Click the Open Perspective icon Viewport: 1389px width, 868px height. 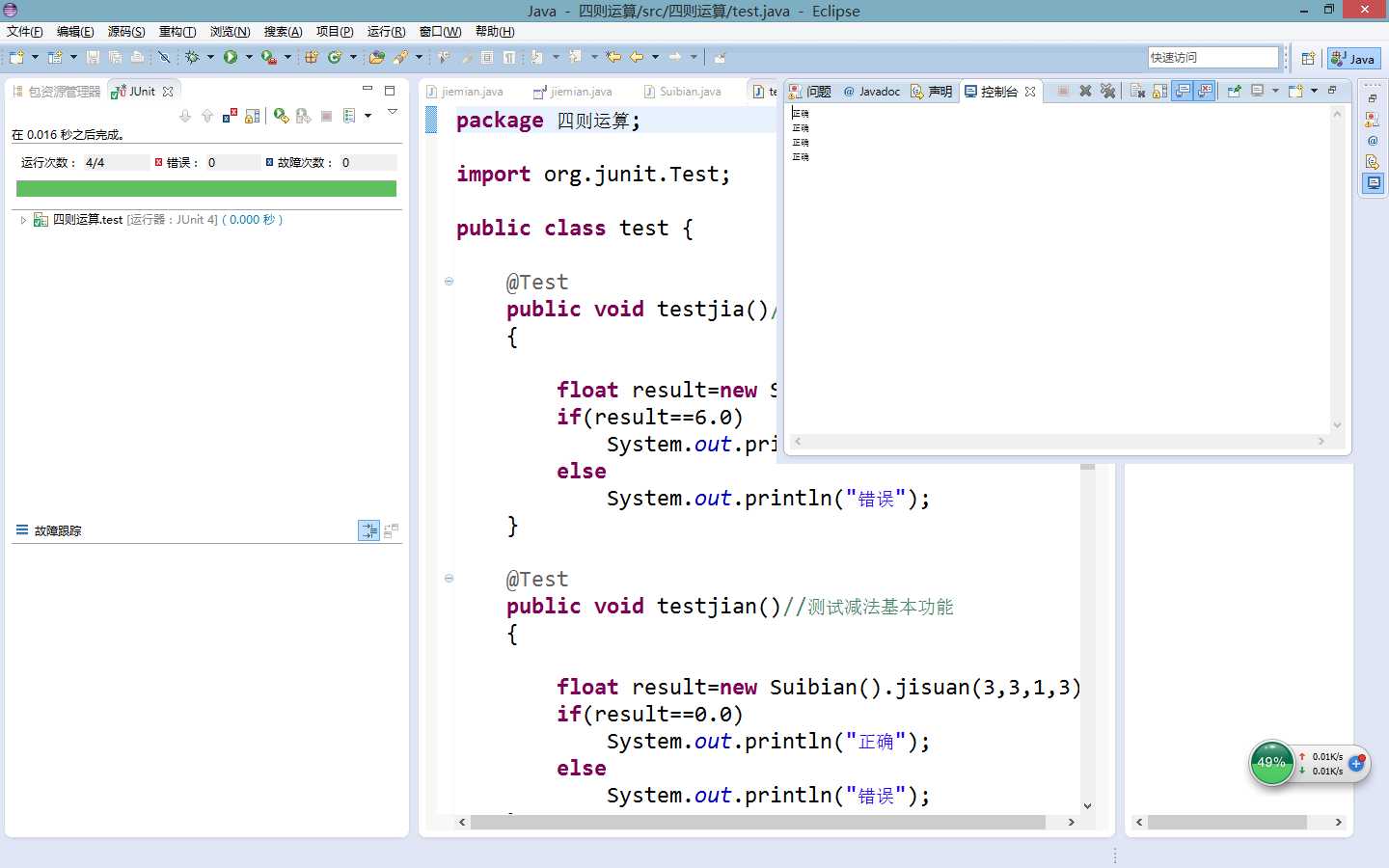[x=1308, y=58]
